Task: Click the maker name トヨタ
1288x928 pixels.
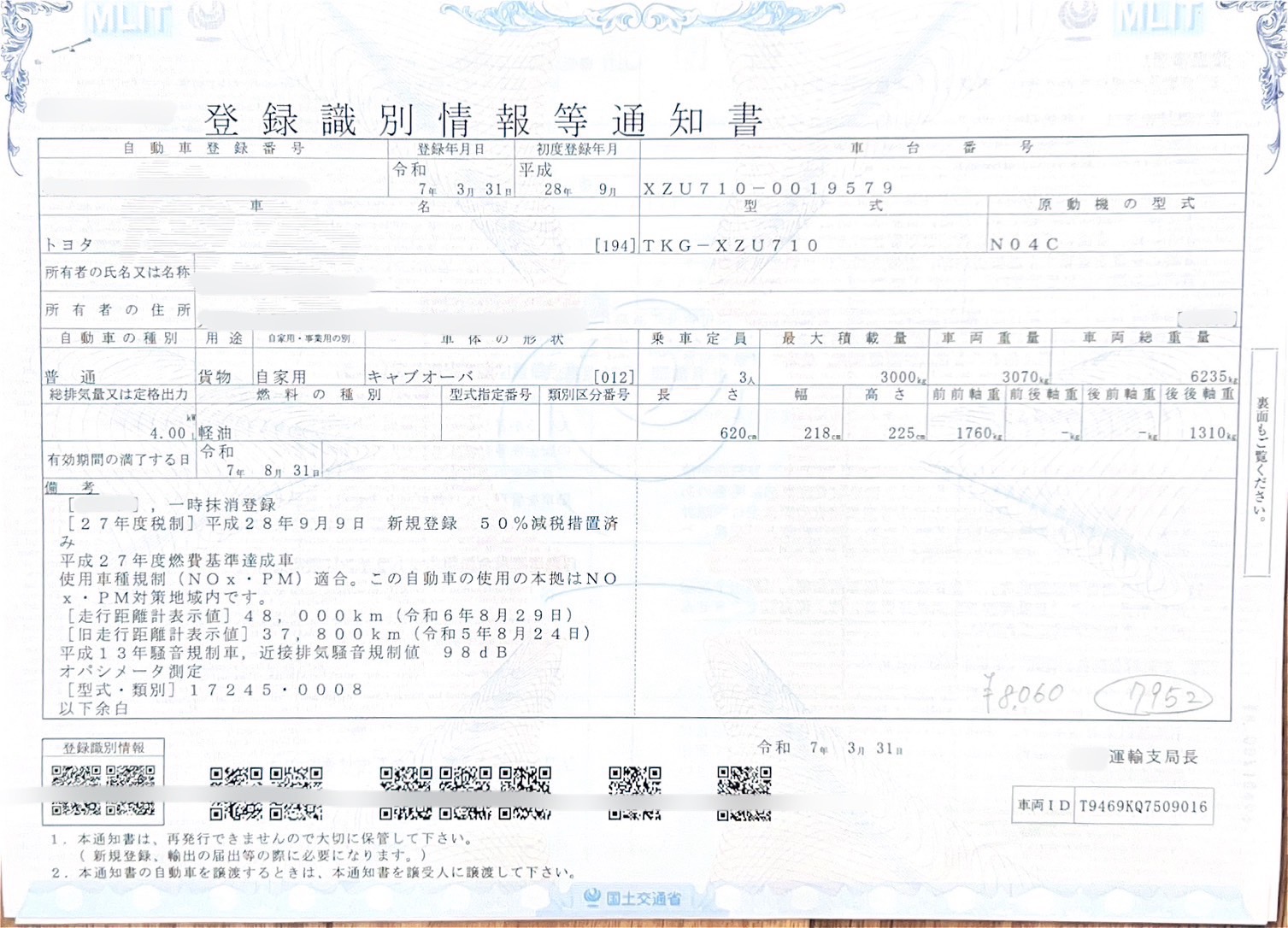Action: point(69,244)
